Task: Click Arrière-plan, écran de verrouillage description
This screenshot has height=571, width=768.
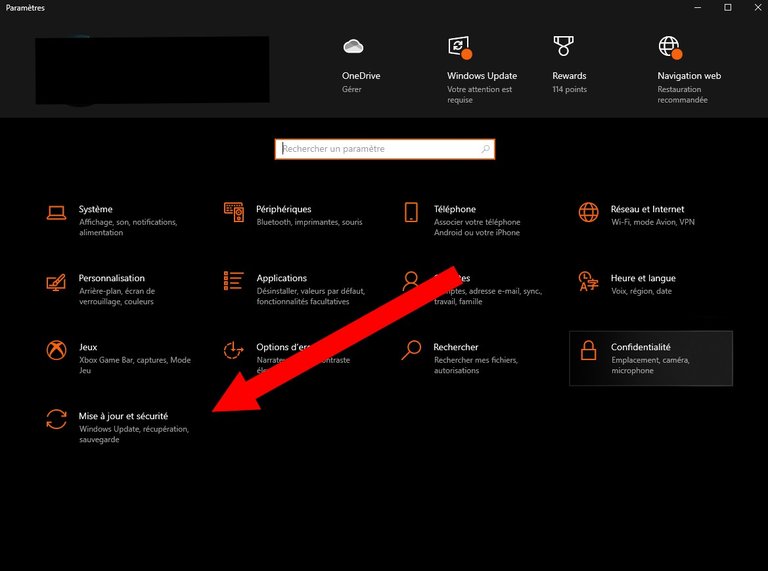Action: coord(117,296)
